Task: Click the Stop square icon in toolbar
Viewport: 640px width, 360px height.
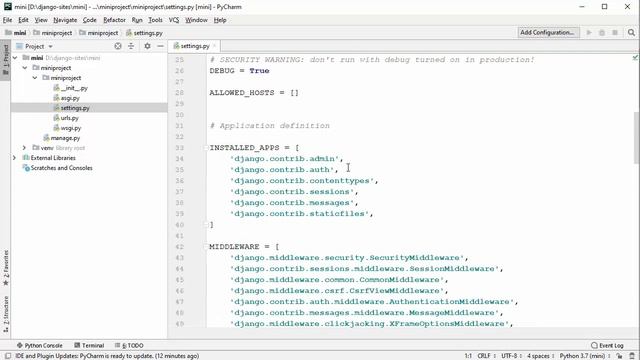Action: click(x=615, y=33)
